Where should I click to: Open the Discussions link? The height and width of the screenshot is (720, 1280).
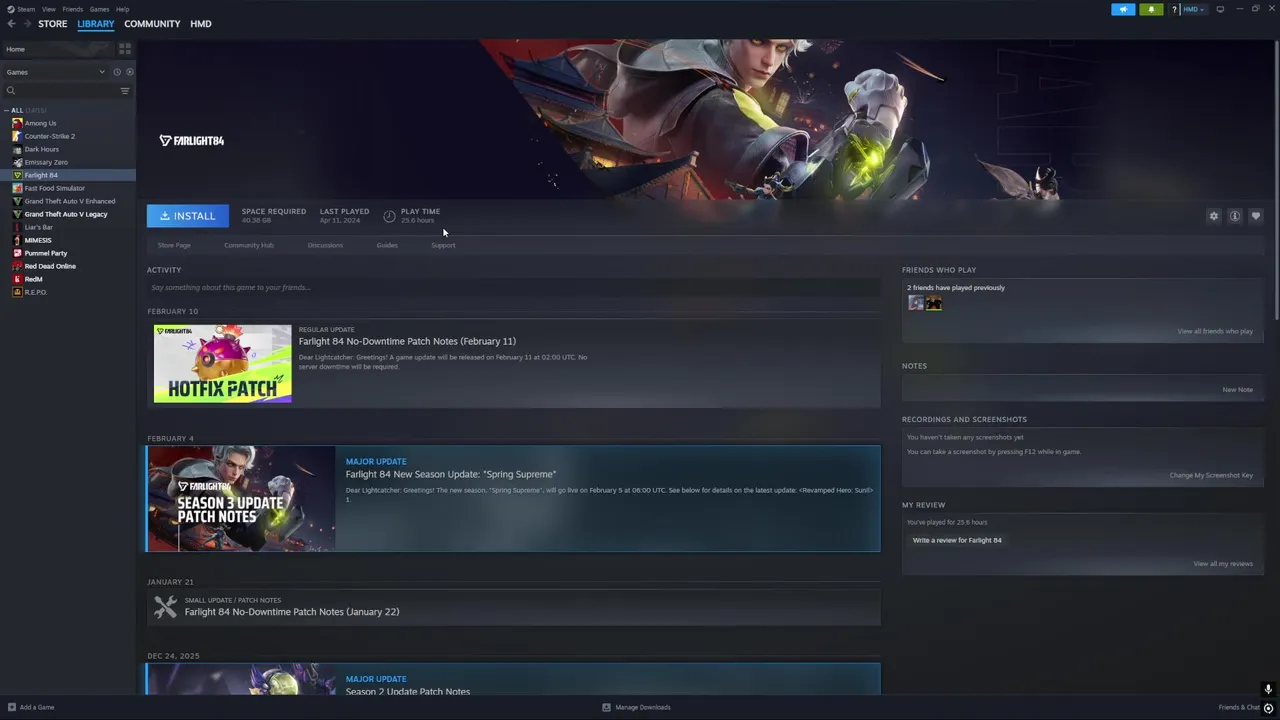(x=325, y=245)
